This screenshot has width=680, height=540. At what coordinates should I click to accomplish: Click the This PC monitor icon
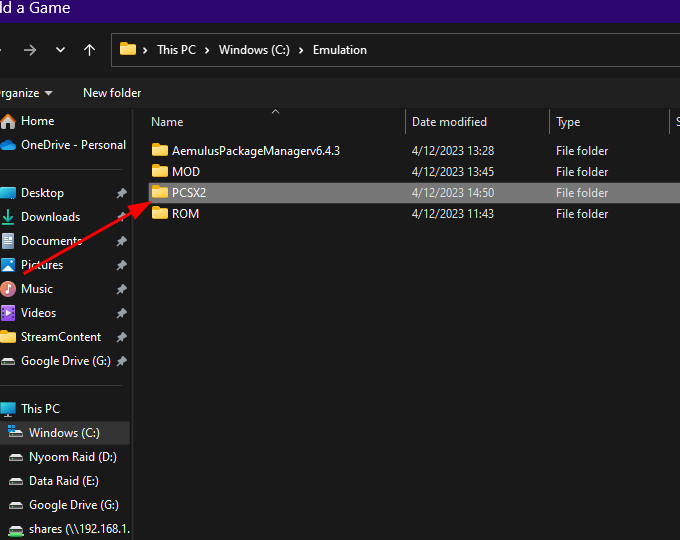(x=8, y=409)
